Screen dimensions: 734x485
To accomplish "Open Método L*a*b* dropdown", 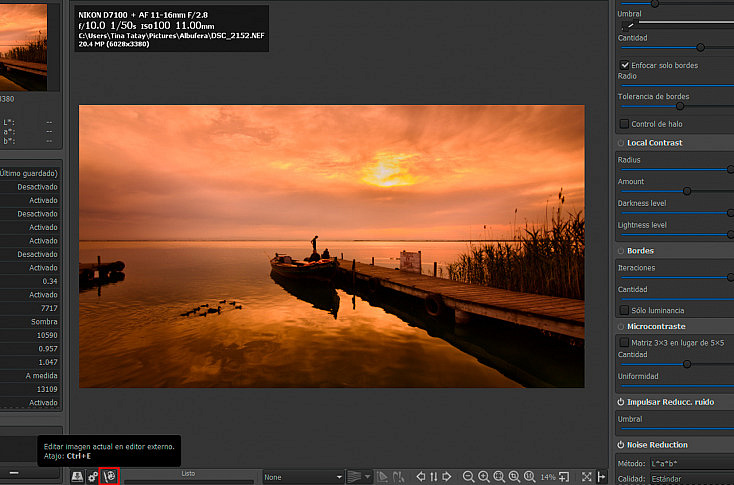I will [x=692, y=463].
